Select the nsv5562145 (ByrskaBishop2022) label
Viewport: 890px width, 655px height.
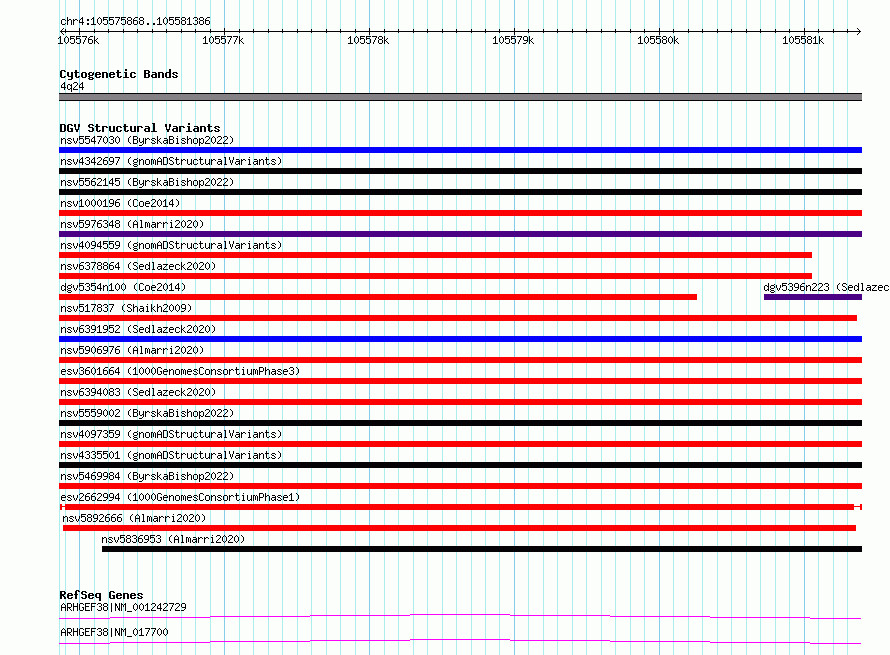coord(147,182)
